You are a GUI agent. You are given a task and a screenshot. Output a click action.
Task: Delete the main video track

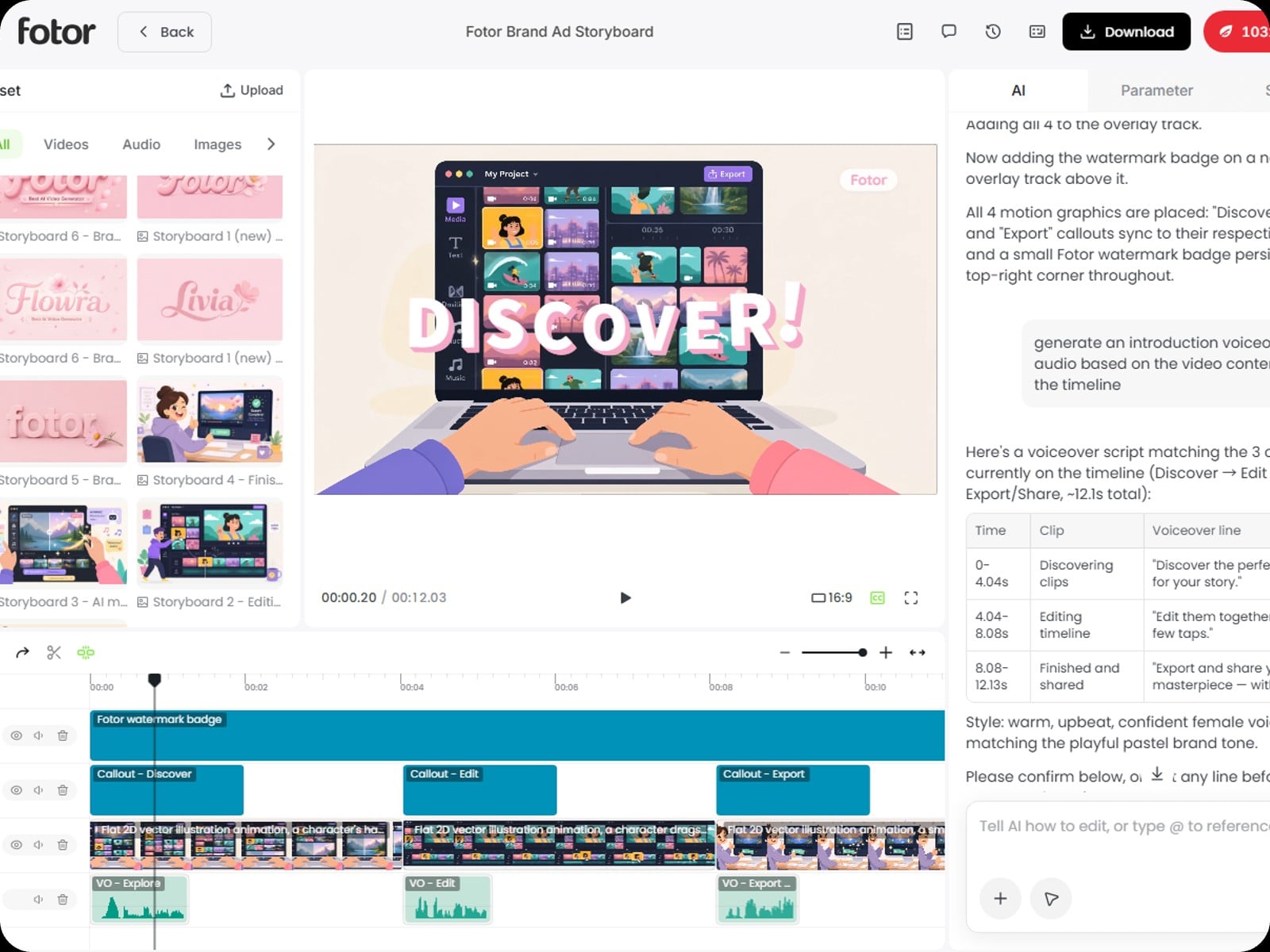click(x=63, y=845)
